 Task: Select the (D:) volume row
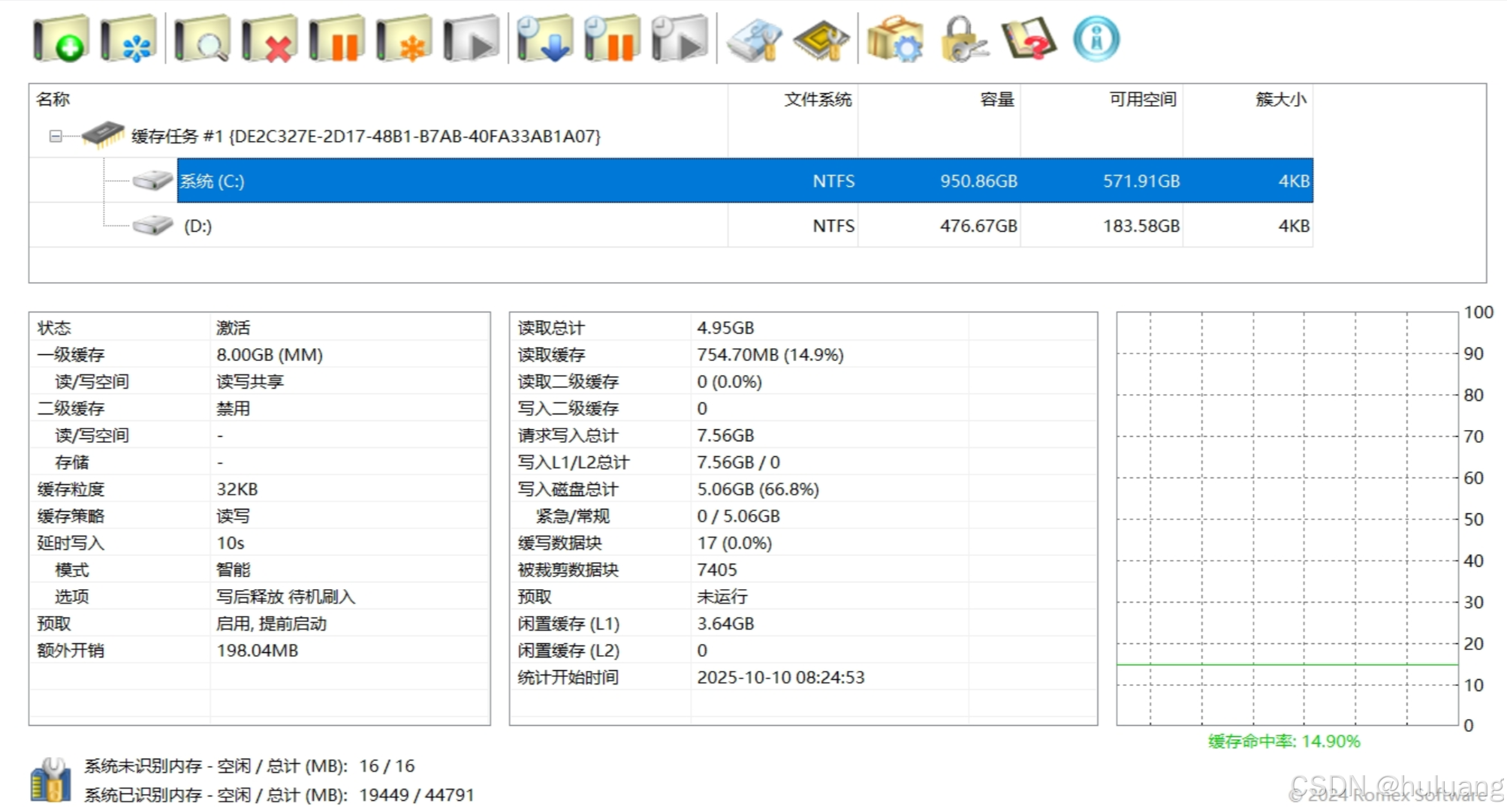click(197, 226)
